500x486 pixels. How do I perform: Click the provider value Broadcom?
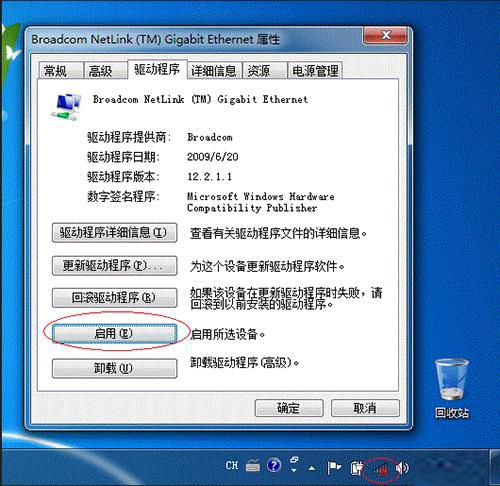pyautogui.click(x=210, y=137)
